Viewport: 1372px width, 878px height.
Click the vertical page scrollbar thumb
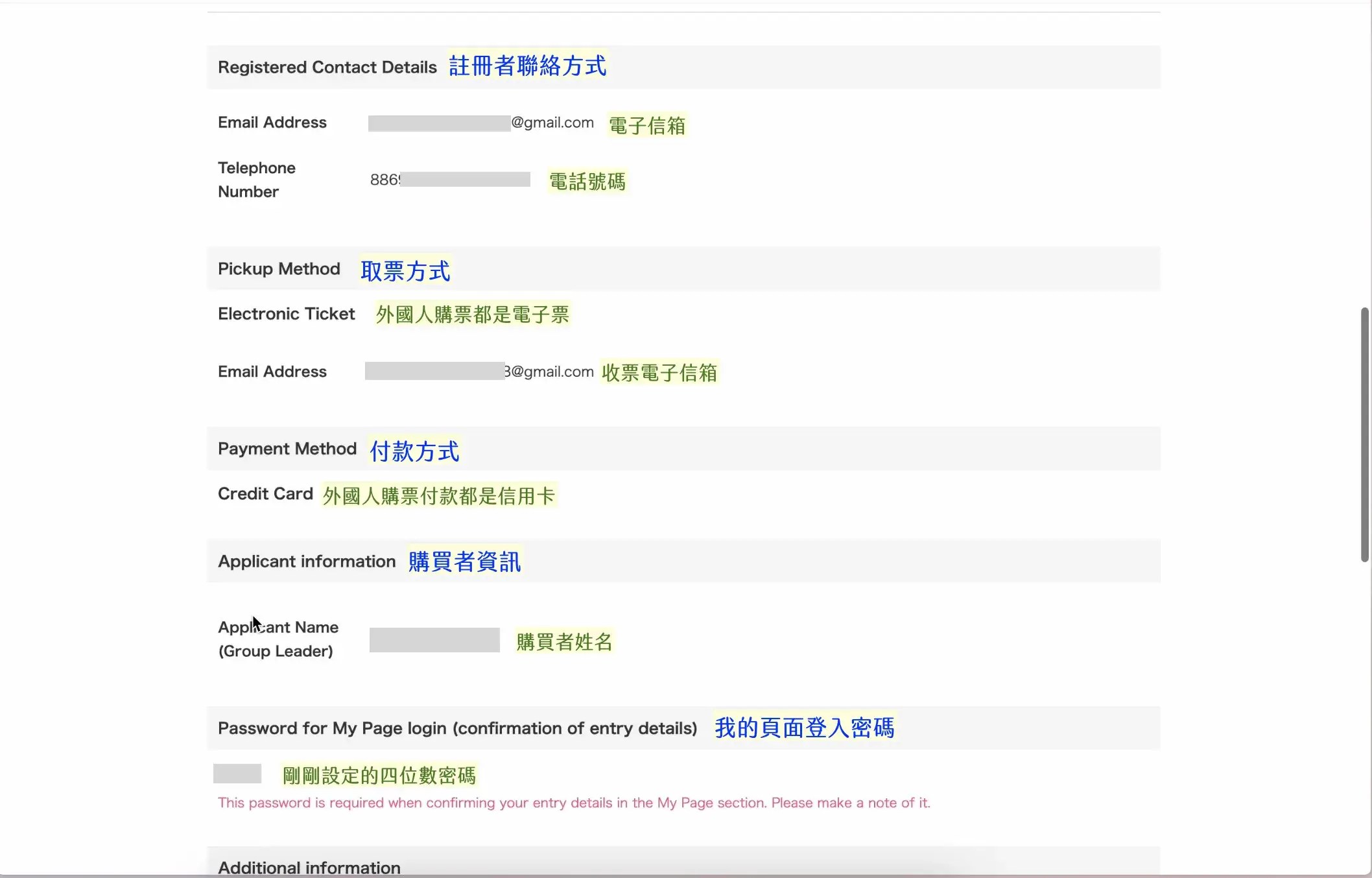tap(1364, 434)
